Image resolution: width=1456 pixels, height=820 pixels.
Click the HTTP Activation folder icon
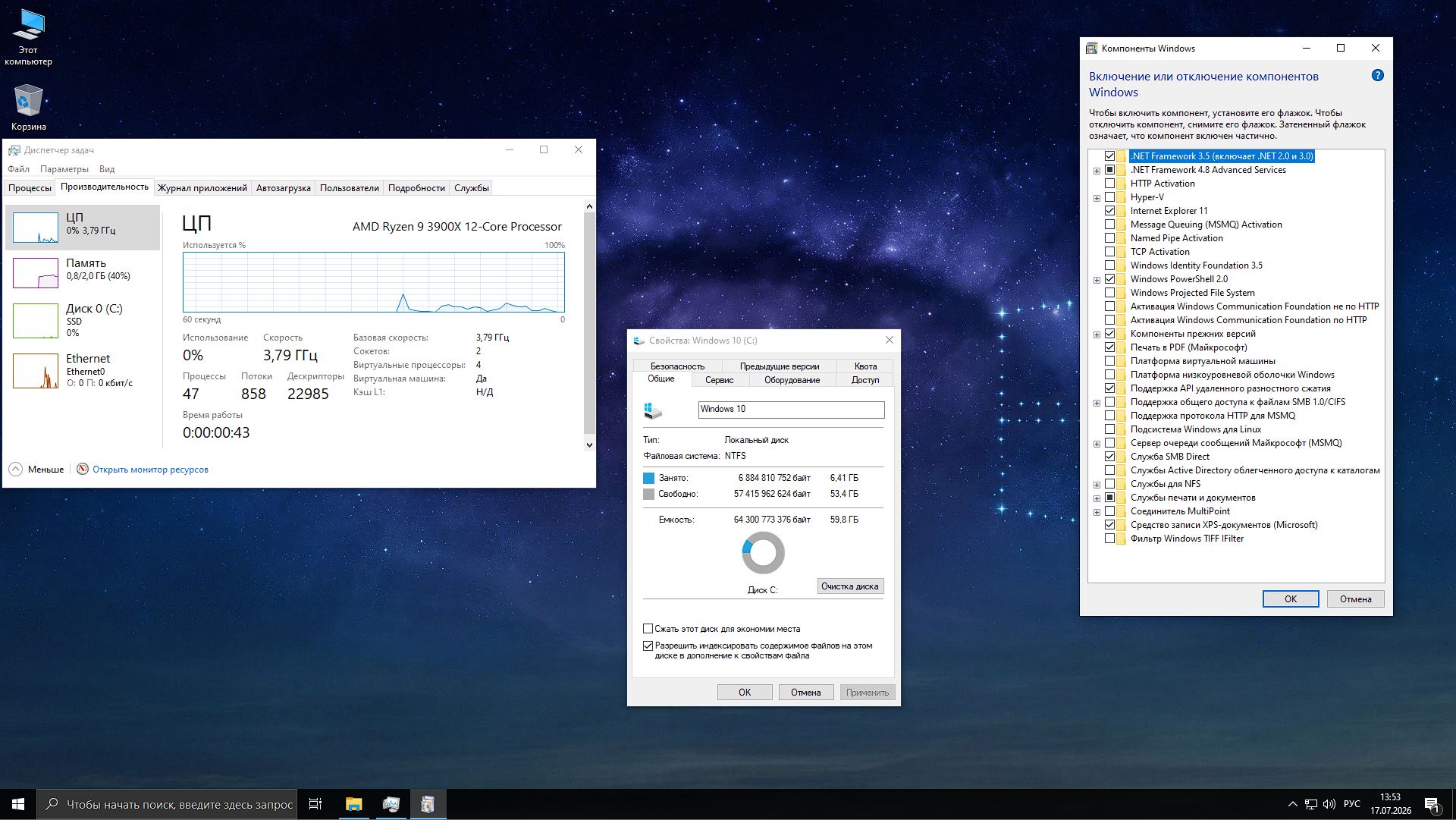[x=1122, y=184]
